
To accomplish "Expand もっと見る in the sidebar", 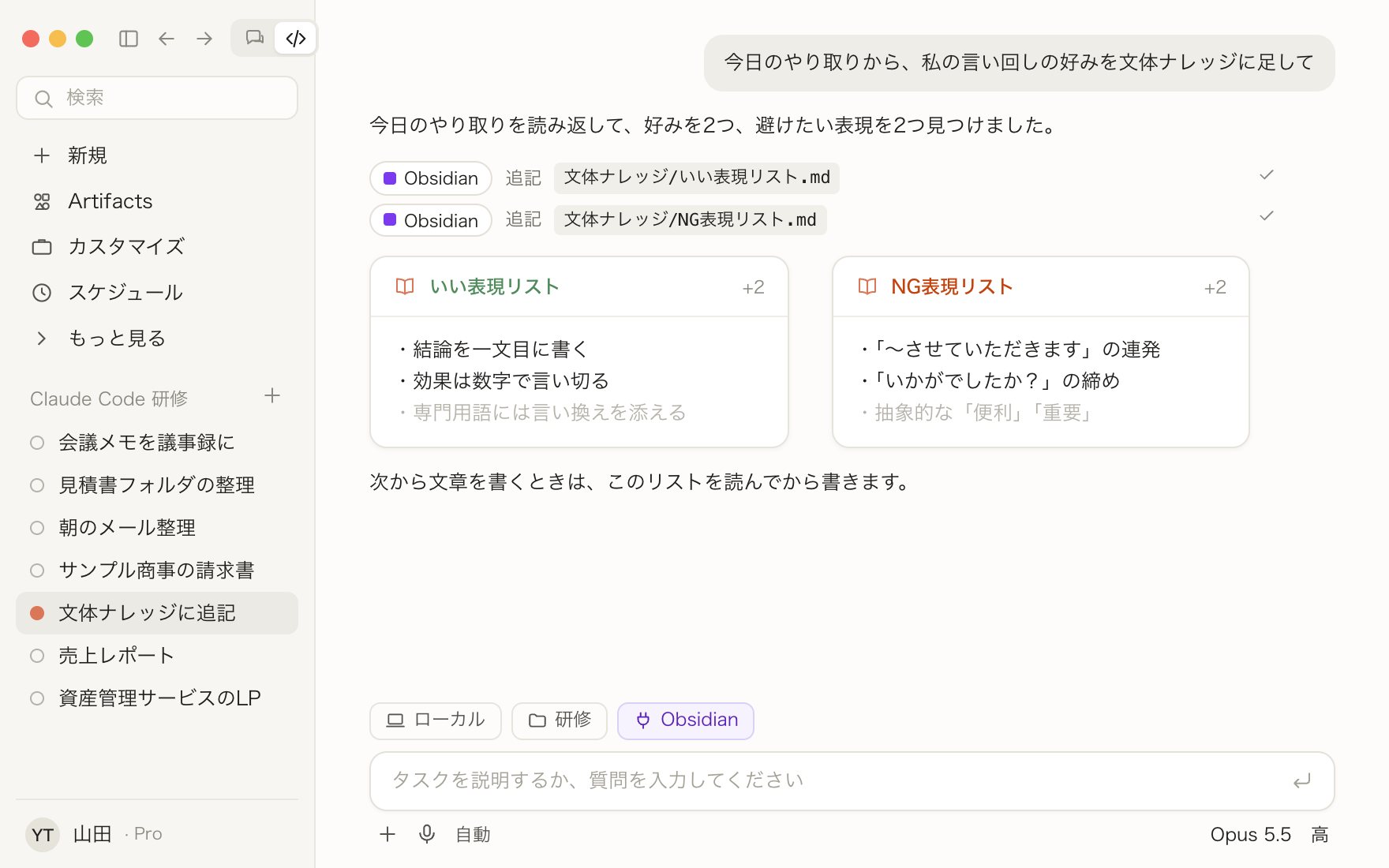I will pos(157,339).
